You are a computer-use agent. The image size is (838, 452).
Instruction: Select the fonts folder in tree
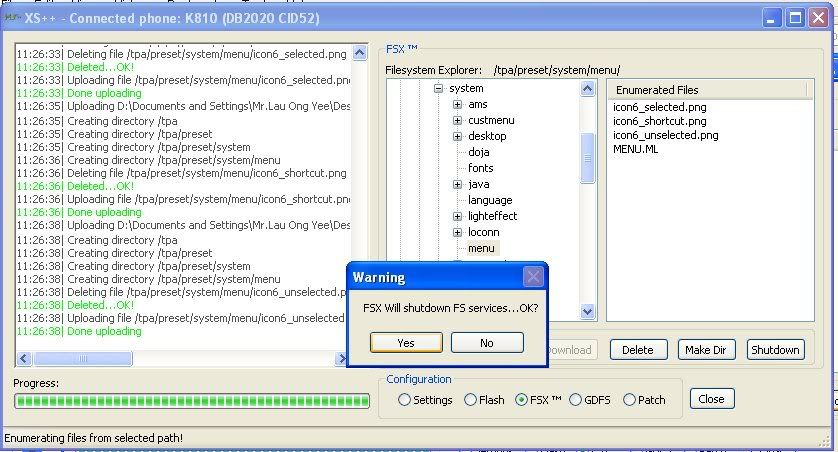point(480,168)
